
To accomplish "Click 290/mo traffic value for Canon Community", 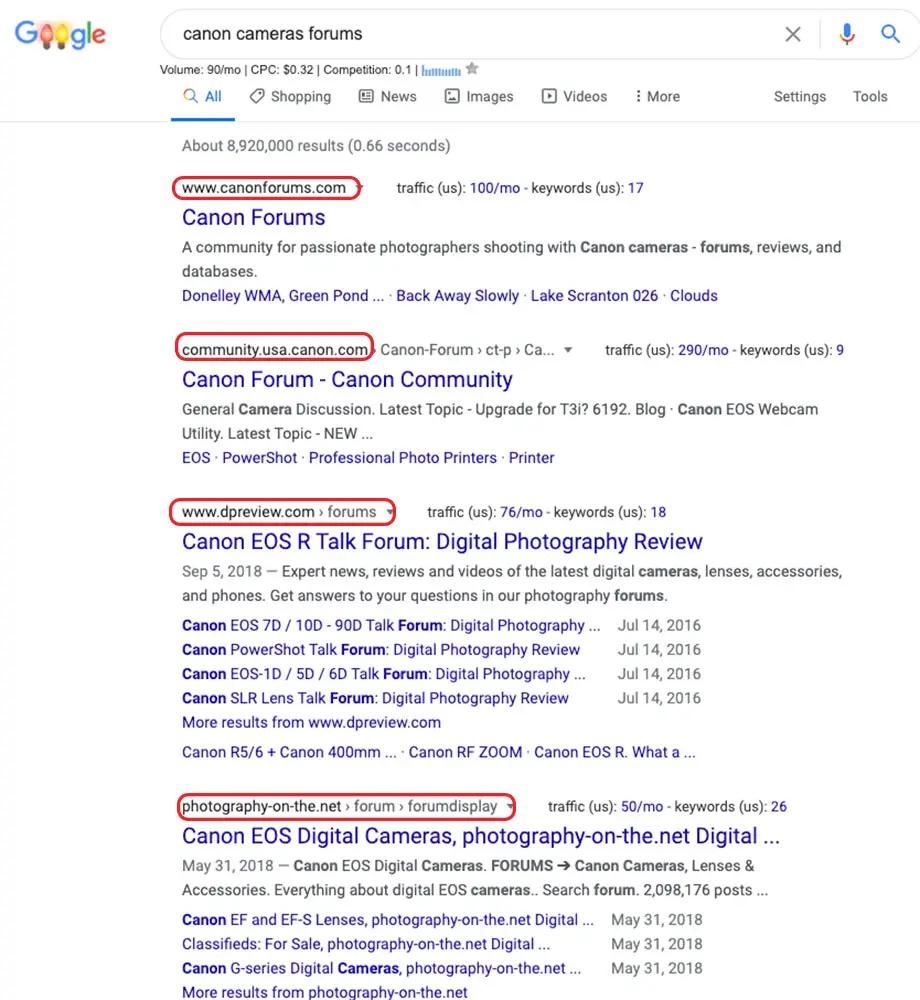I will tap(703, 350).
